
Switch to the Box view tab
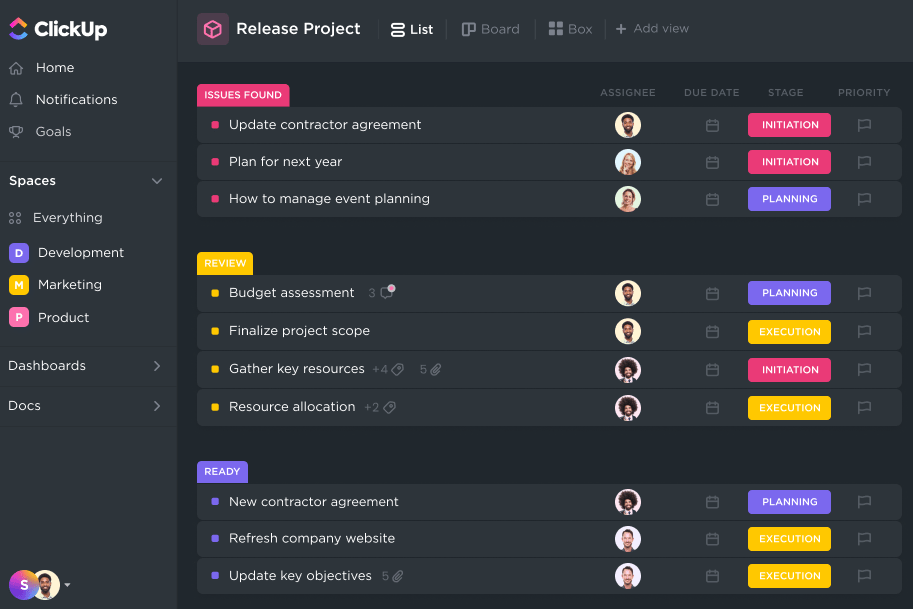click(570, 29)
